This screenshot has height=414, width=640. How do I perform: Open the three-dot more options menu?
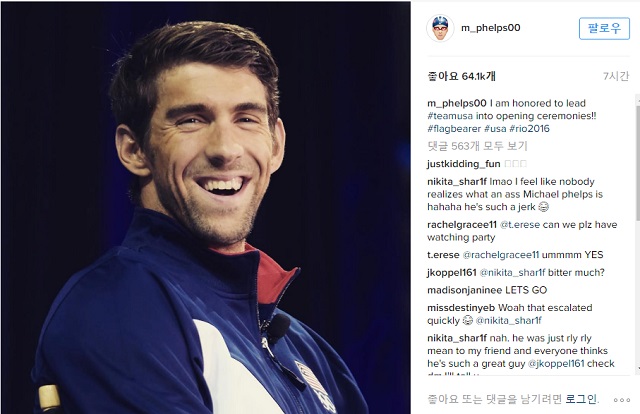622,400
